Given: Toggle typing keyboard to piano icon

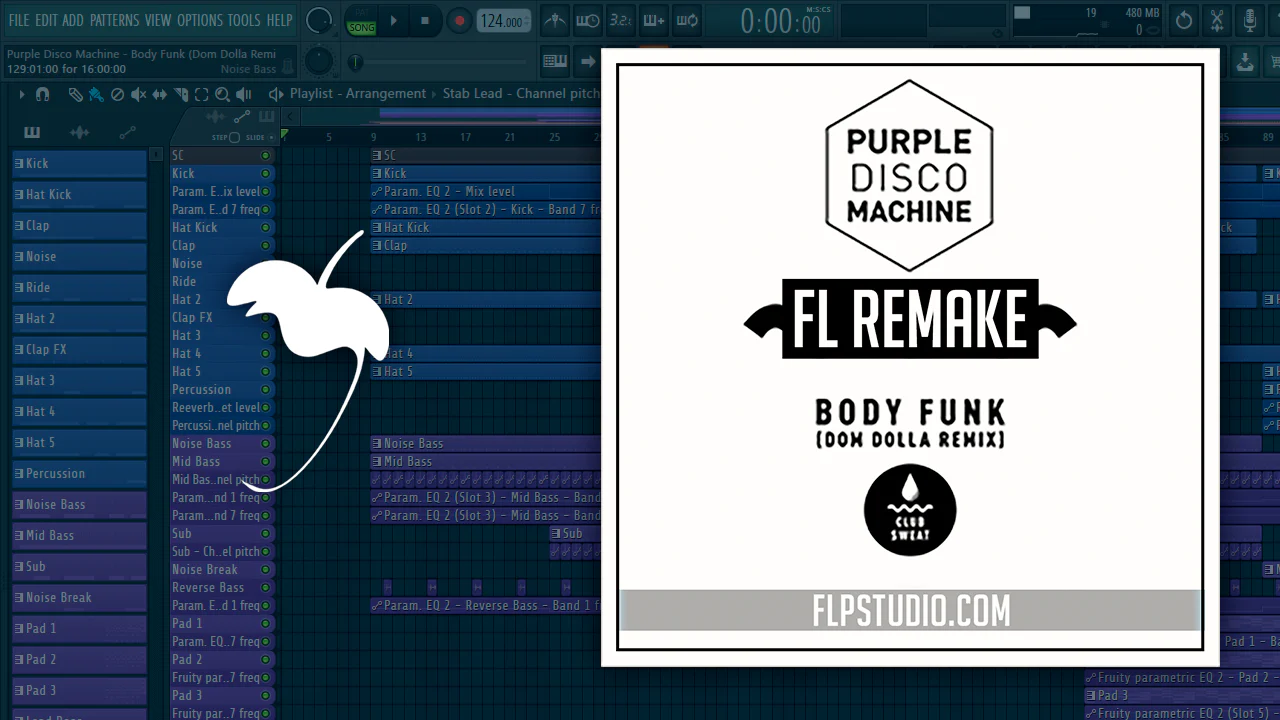Looking at the screenshot, I should pos(555,62).
